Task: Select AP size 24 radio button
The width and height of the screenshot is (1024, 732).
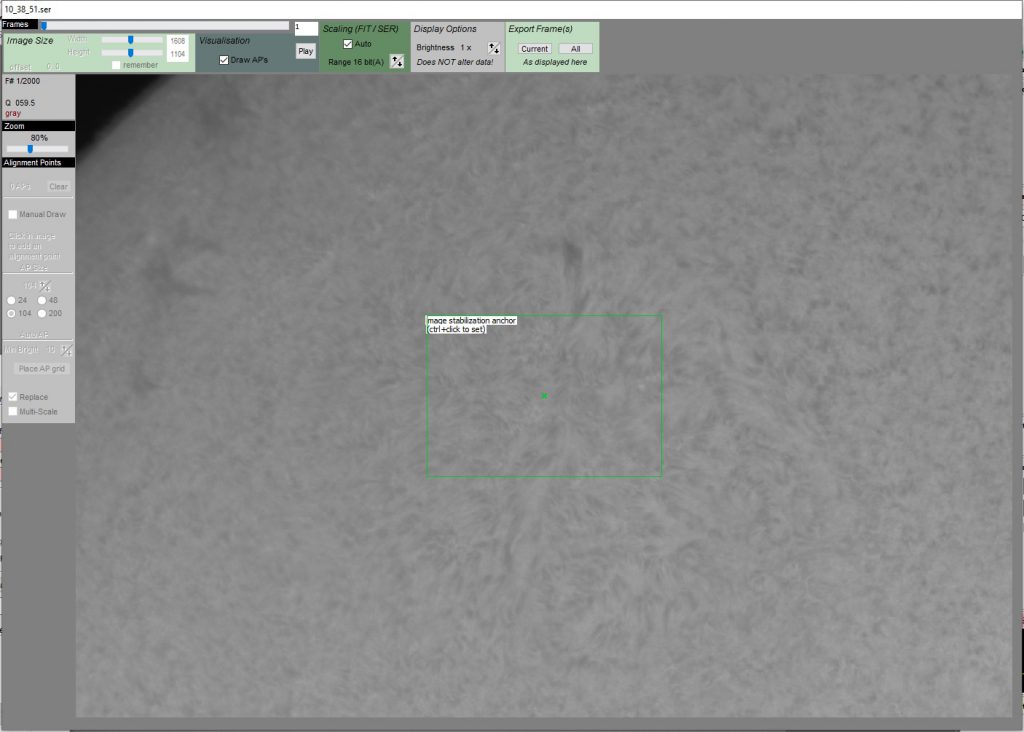Action: (x=11, y=300)
